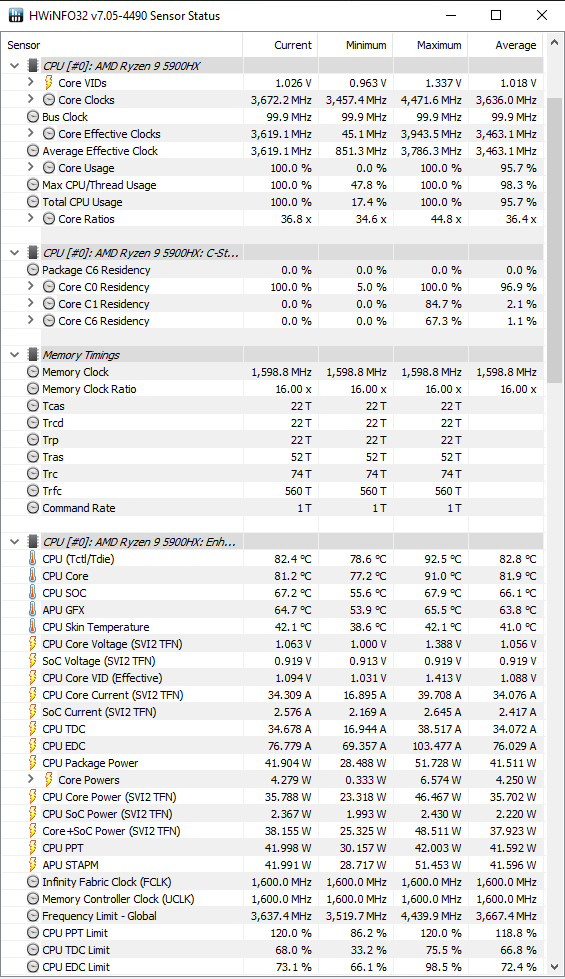Select the SoC Voltage (SVI2 TFN) row
565x979 pixels.
[x=272, y=661]
